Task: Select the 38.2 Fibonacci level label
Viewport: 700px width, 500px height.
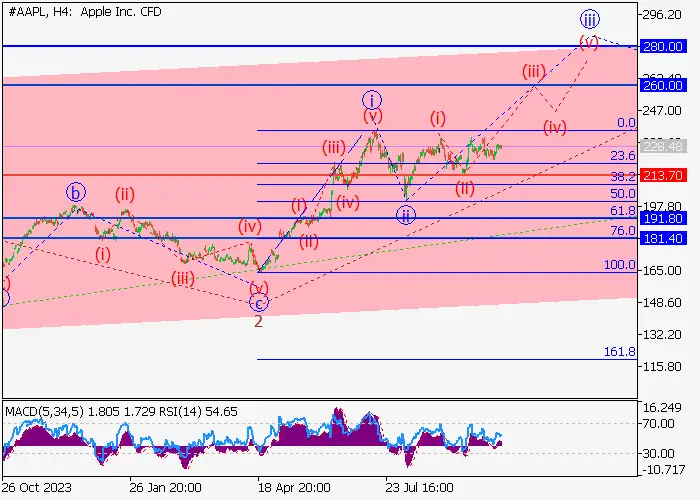Action: click(x=623, y=177)
